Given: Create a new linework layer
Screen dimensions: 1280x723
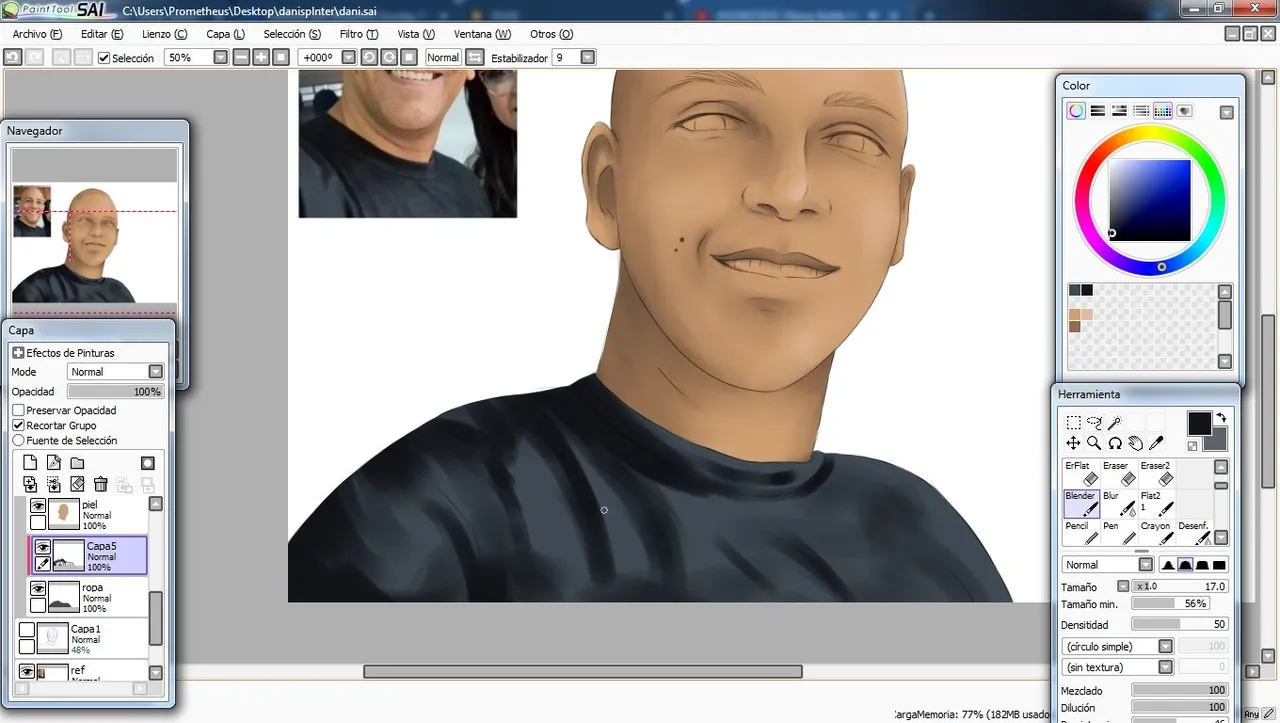Looking at the screenshot, I should coord(54,463).
